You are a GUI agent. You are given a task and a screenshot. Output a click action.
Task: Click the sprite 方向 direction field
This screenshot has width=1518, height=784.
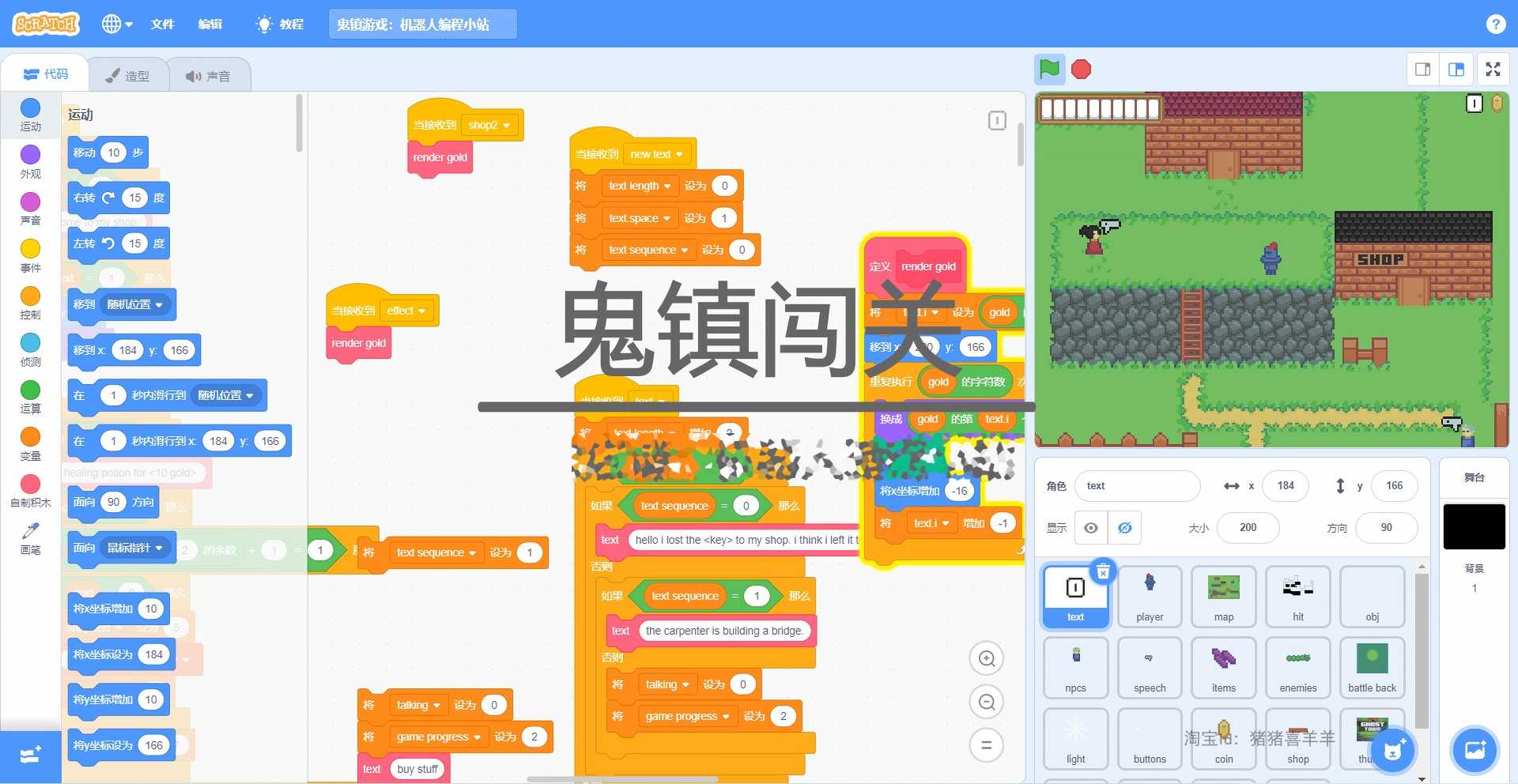1386,528
